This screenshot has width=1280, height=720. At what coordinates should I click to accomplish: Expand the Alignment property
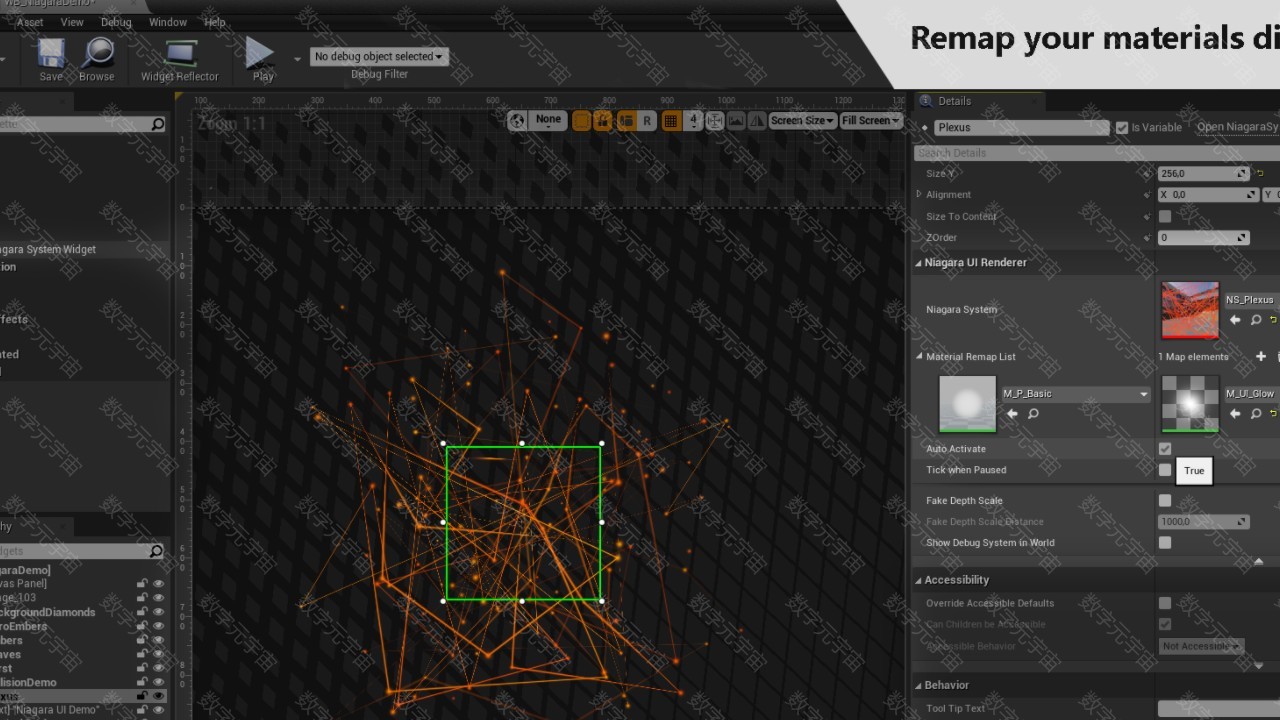tap(919, 195)
